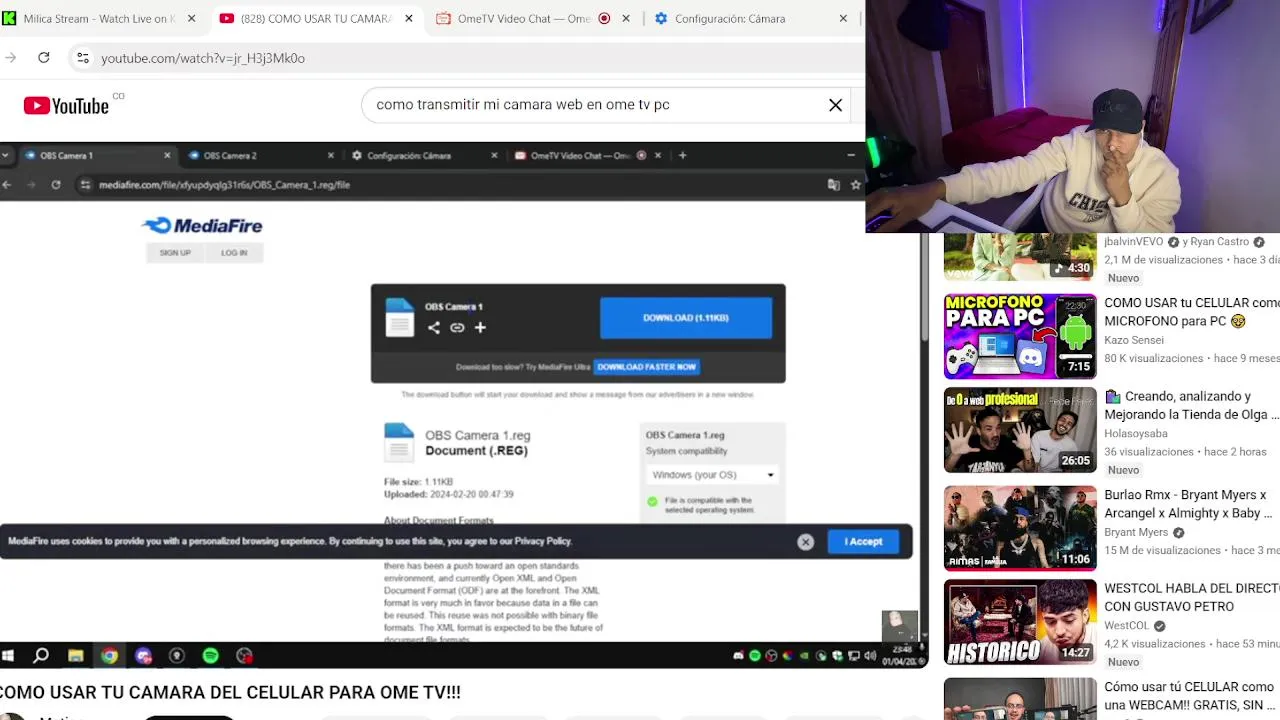Click MediaFire LOG IN button

point(234,253)
